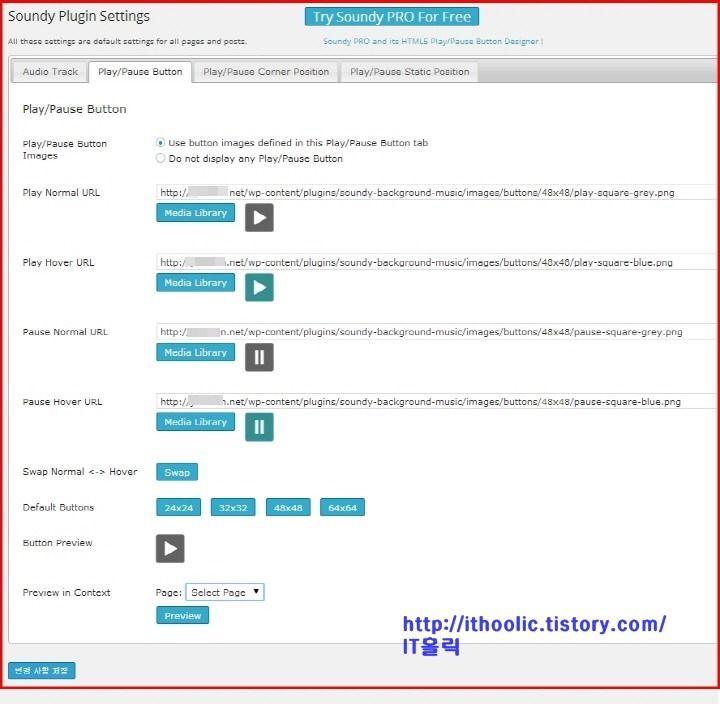The height and width of the screenshot is (704, 720).
Task: Click the 'Default Buttons' label
Action: coord(58,507)
